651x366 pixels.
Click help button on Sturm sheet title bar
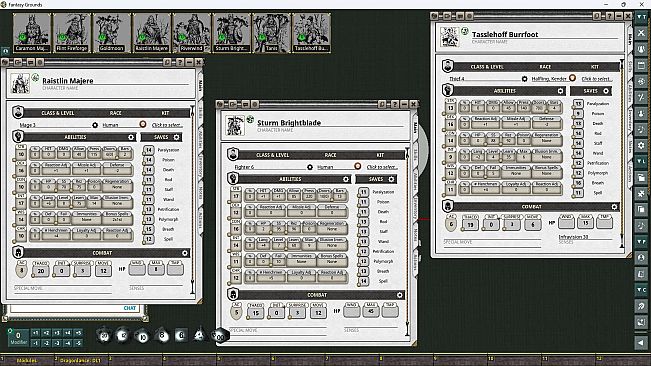(395, 104)
